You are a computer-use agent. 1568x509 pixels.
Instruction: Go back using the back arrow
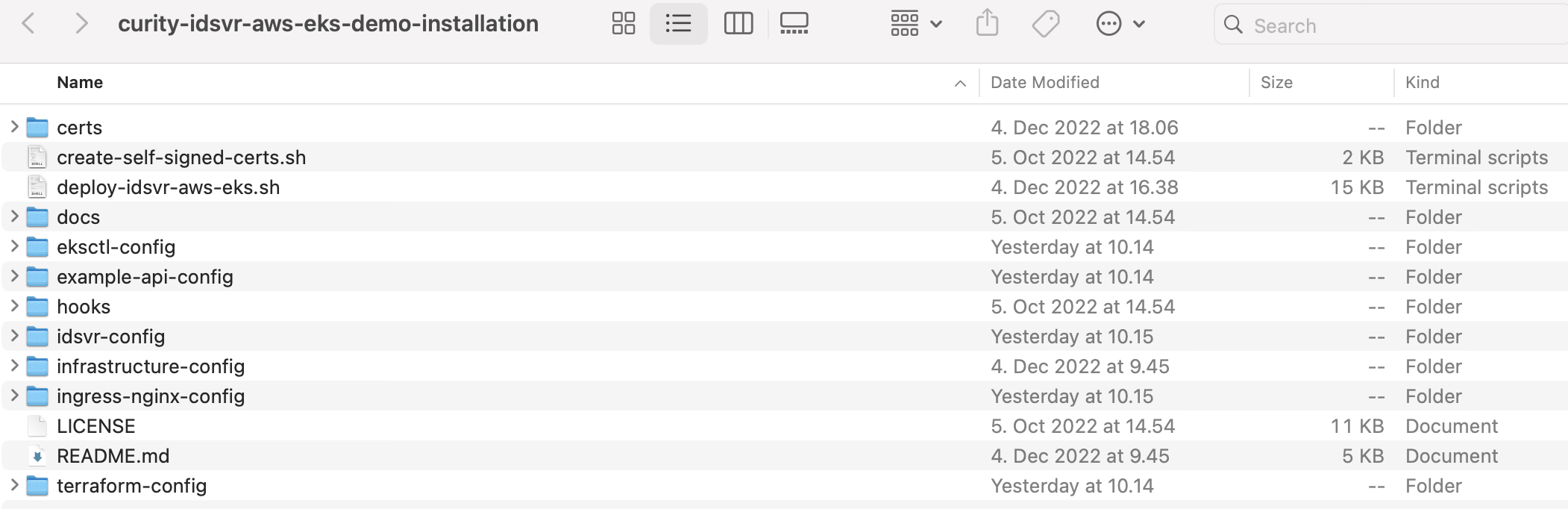[28, 24]
